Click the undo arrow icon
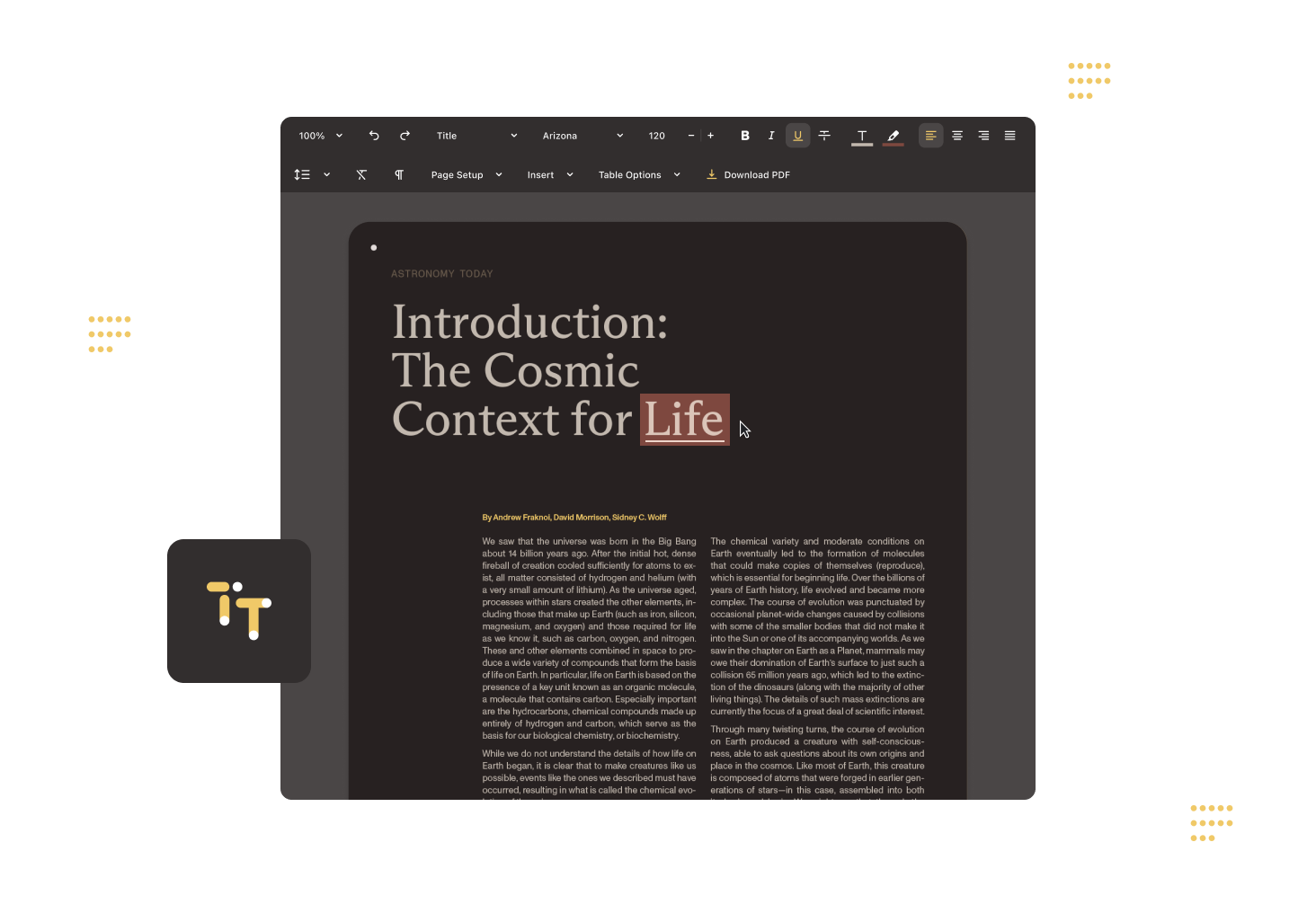This screenshot has height=922, width=1316. pyautogui.click(x=374, y=136)
